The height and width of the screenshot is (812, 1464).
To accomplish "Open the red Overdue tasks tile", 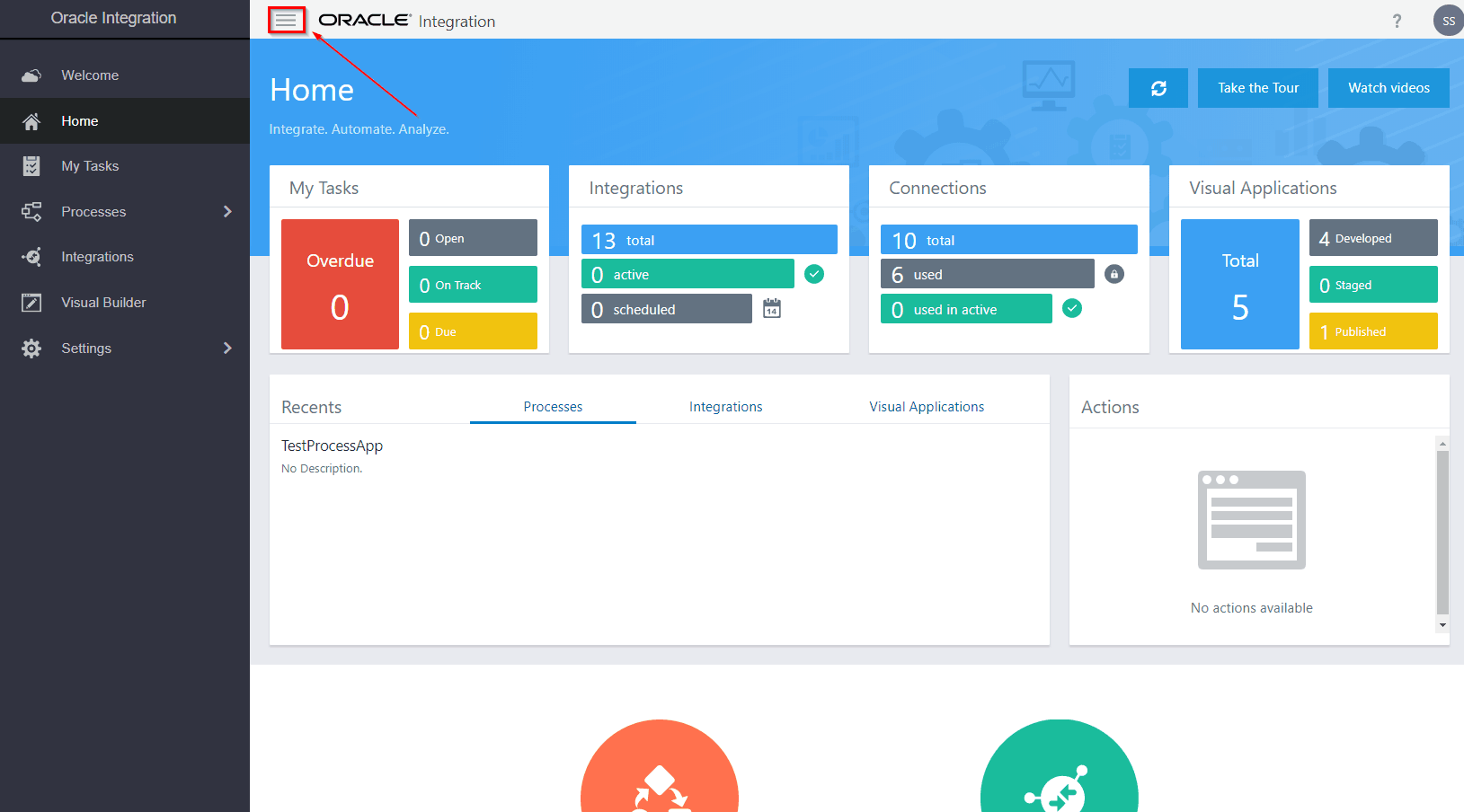I will click(340, 284).
